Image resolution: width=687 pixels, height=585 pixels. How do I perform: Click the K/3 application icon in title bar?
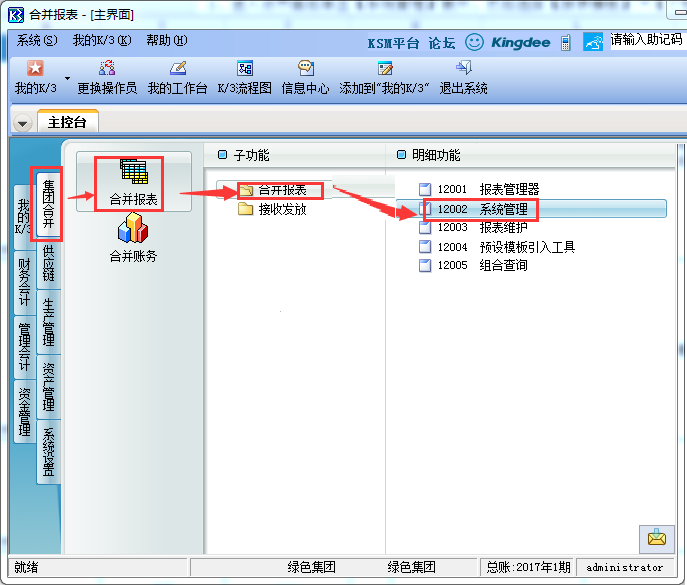click(16, 14)
